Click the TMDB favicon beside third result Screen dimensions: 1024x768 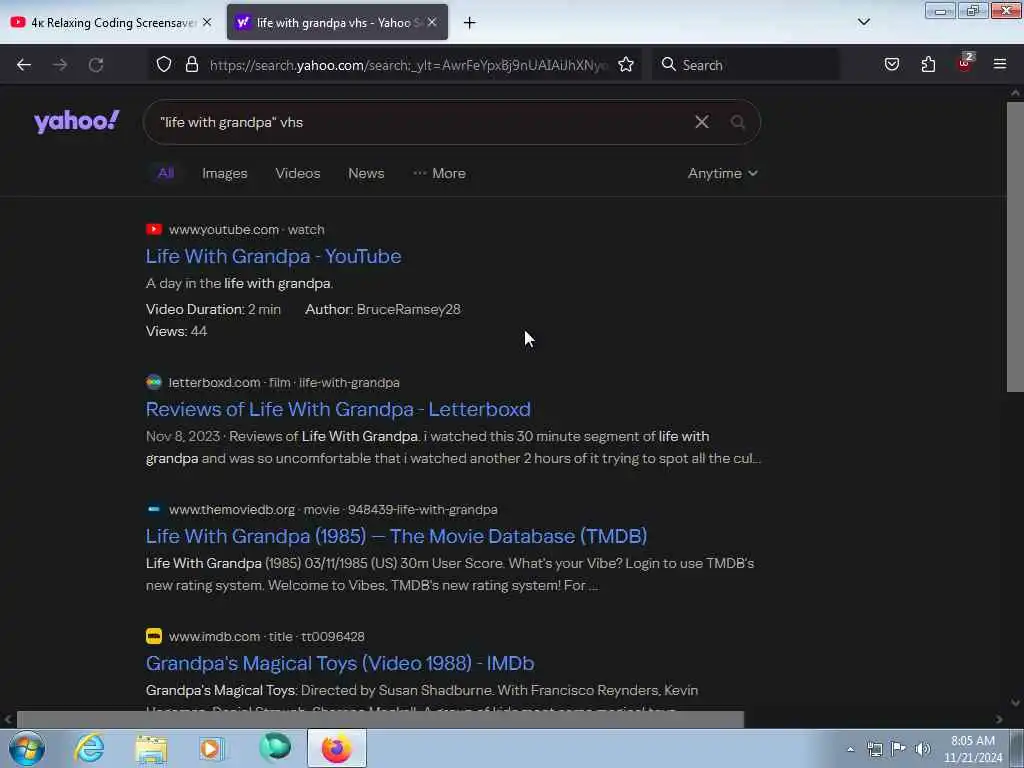tap(154, 509)
